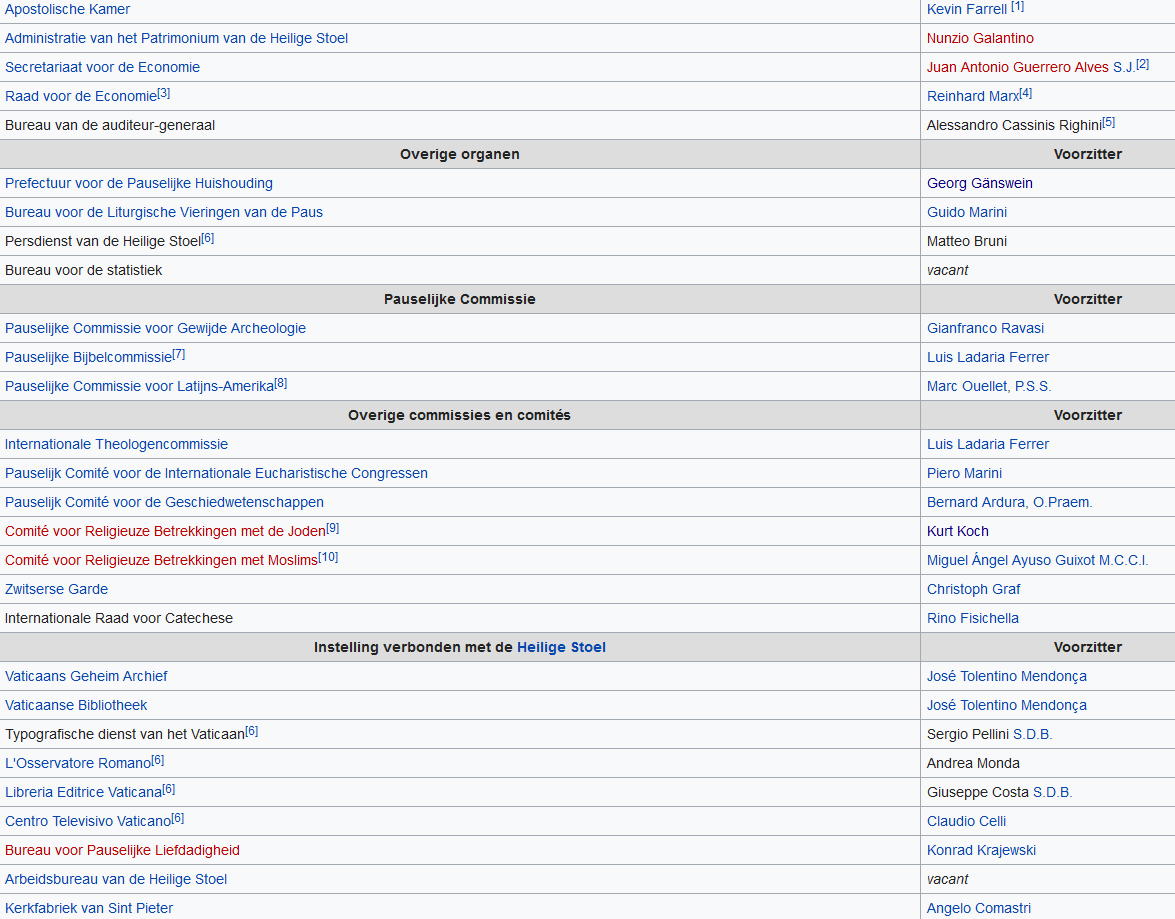Image resolution: width=1175 pixels, height=919 pixels.
Task: Open Comité voor Religieuze Betrekkingen met Moslims
Action: pyautogui.click(x=161, y=561)
